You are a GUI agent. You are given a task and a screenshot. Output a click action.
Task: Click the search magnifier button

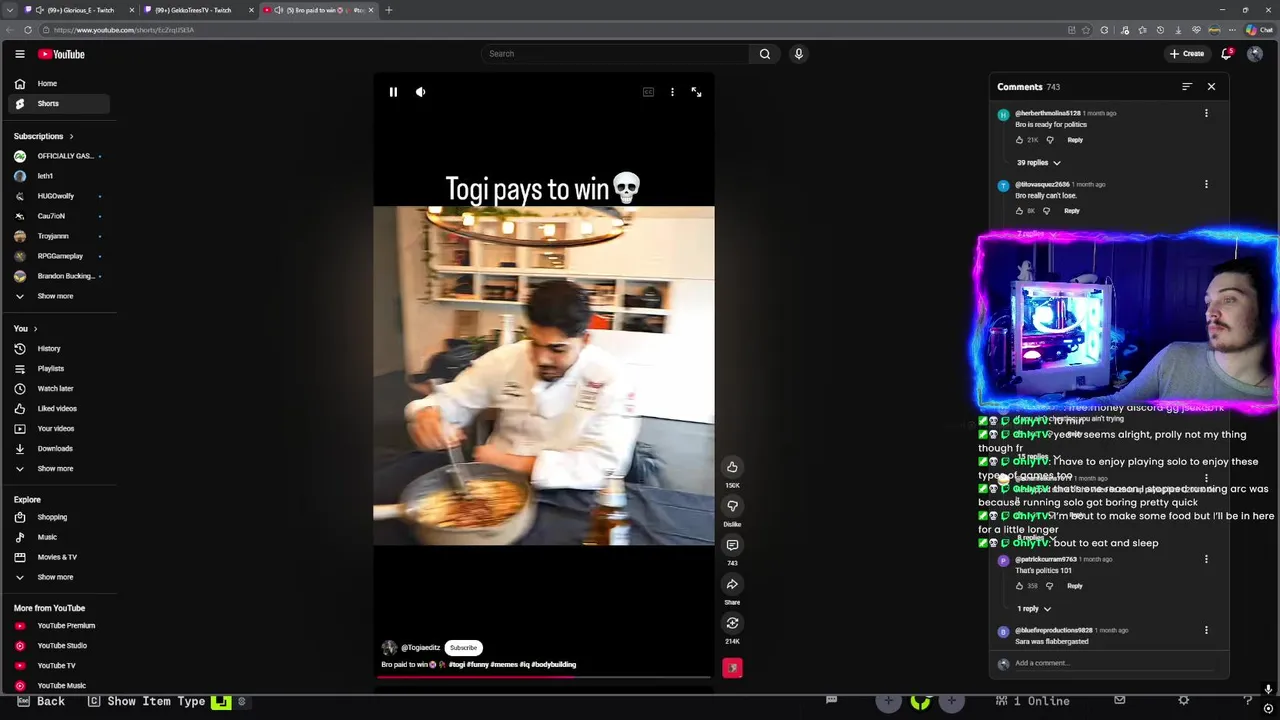765,54
